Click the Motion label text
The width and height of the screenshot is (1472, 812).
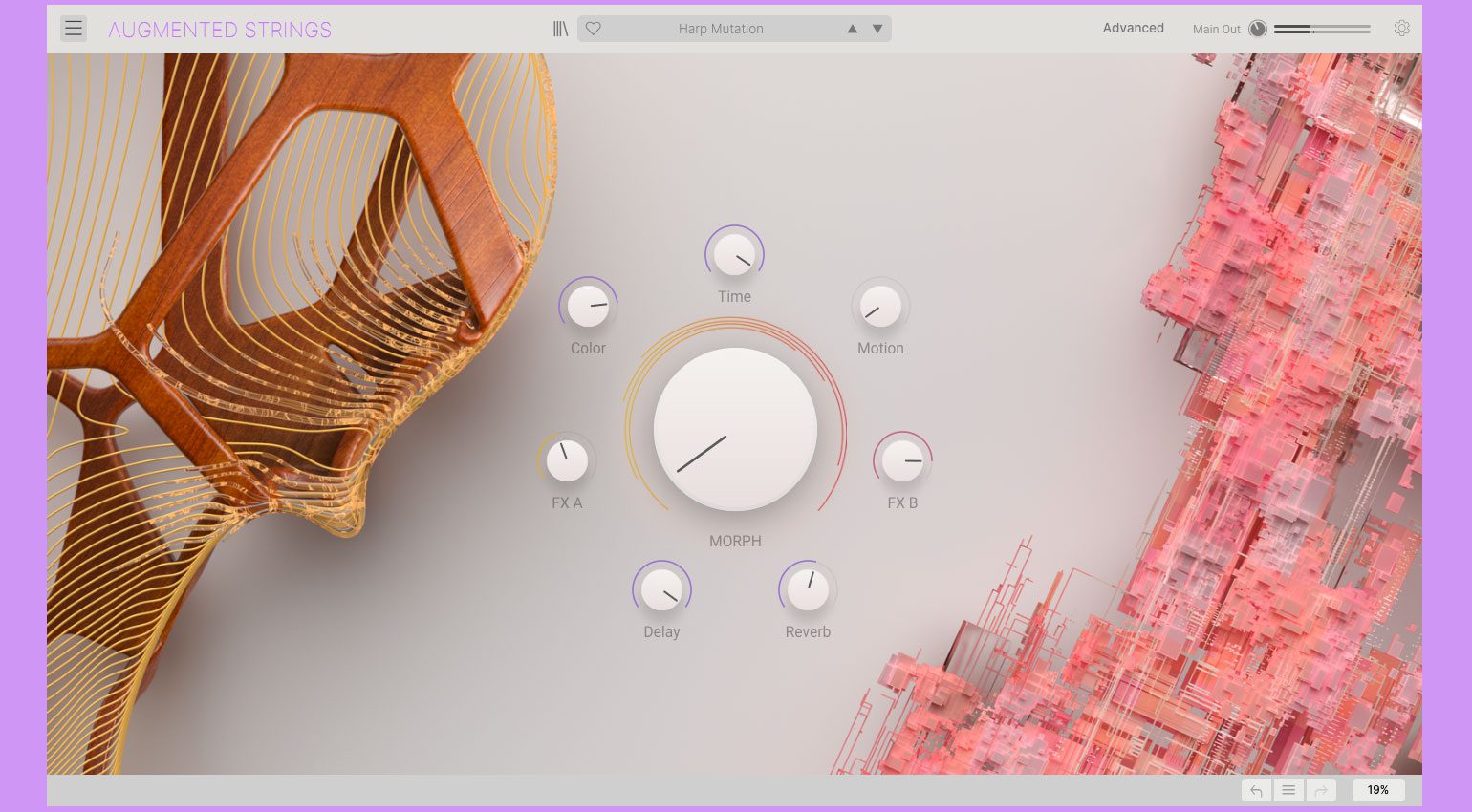click(x=880, y=348)
